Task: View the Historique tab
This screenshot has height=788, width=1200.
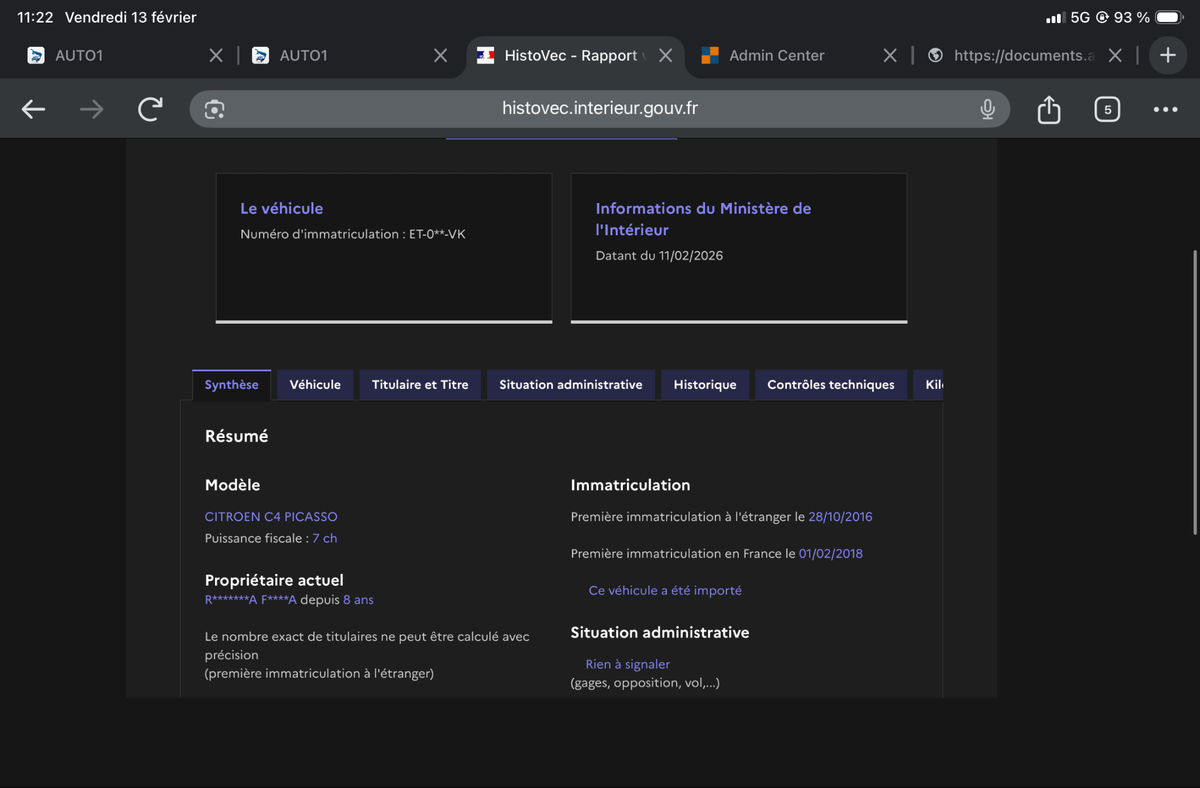Action: coord(704,385)
